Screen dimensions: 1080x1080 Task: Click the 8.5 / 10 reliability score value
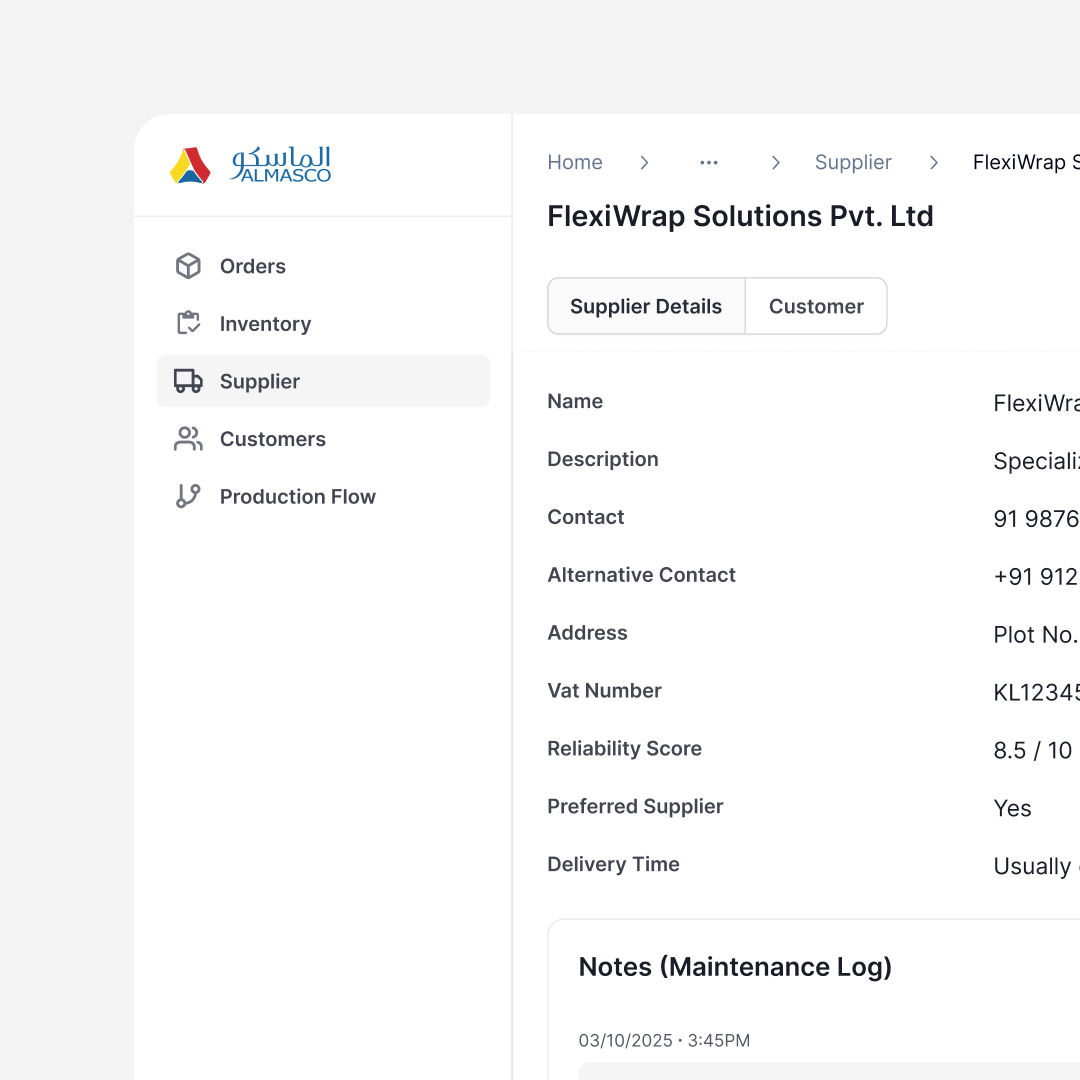1032,750
